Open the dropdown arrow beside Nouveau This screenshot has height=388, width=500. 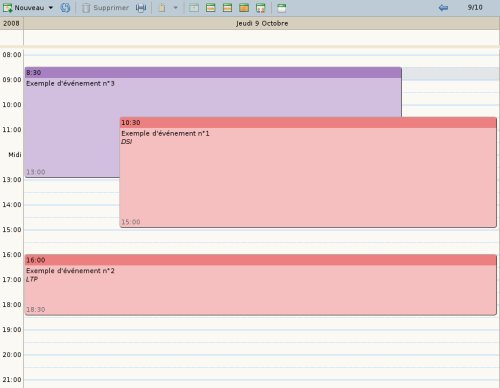51,8
